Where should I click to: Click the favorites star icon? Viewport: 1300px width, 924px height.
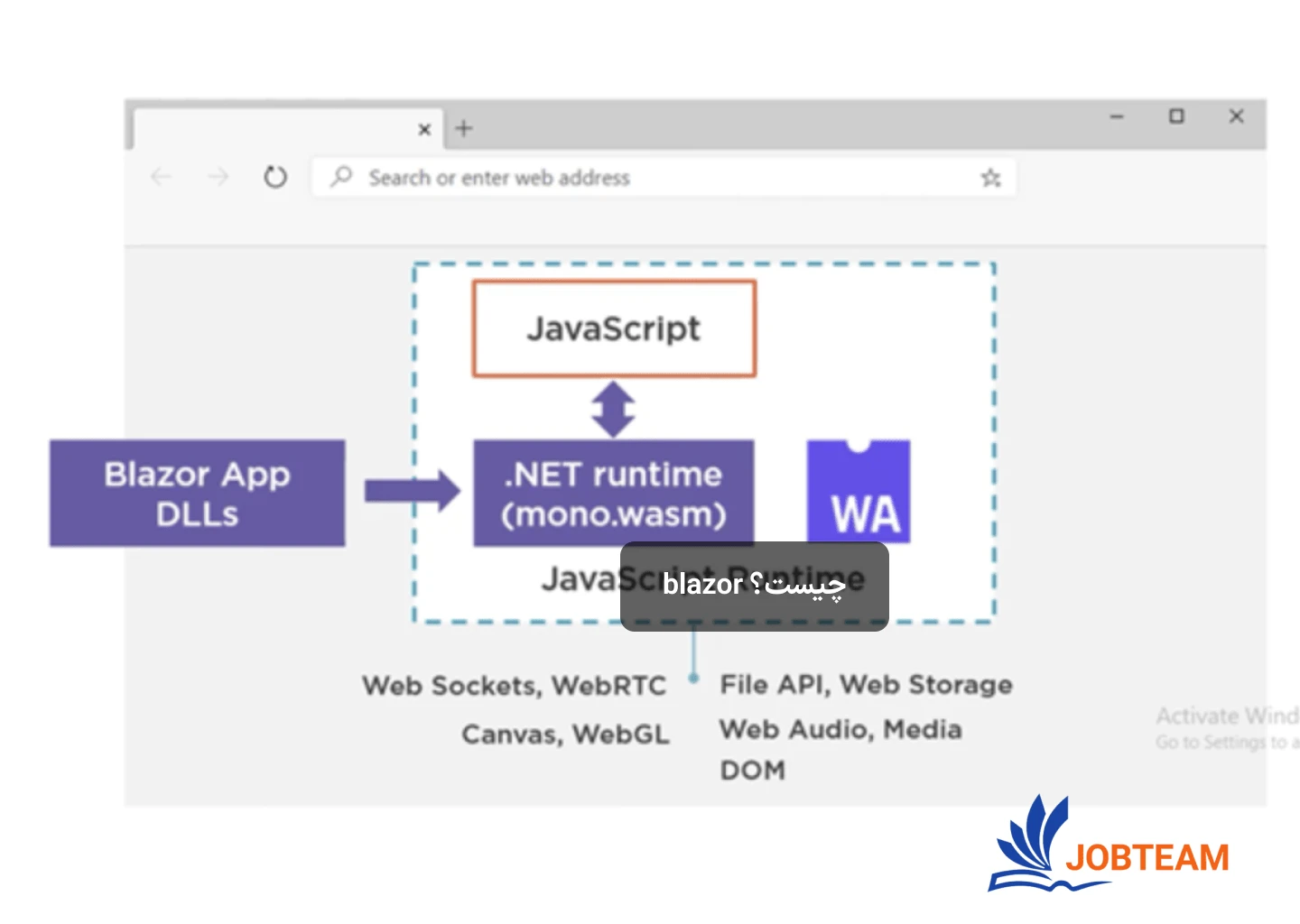tap(990, 178)
